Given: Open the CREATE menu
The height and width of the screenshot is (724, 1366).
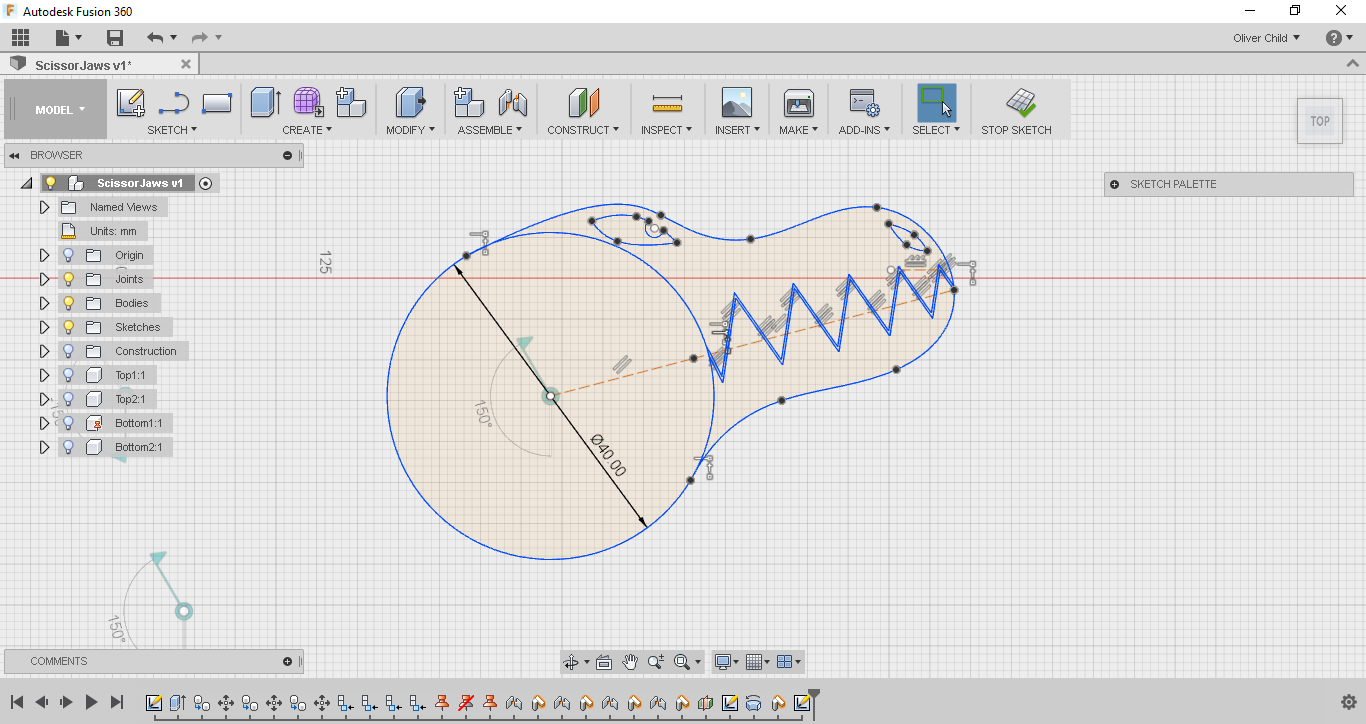Looking at the screenshot, I should (x=307, y=130).
